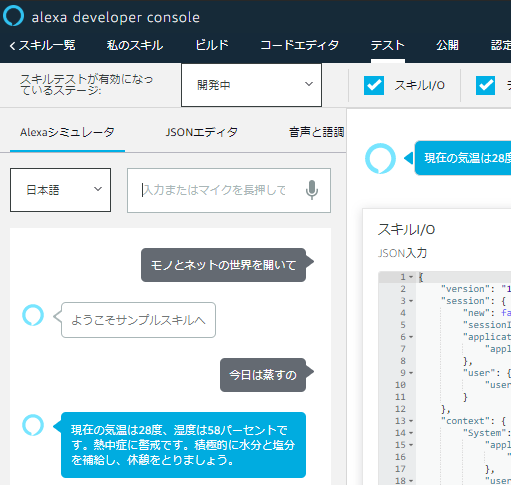Toggle the second blue checkbox at right edge

(x=485, y=85)
